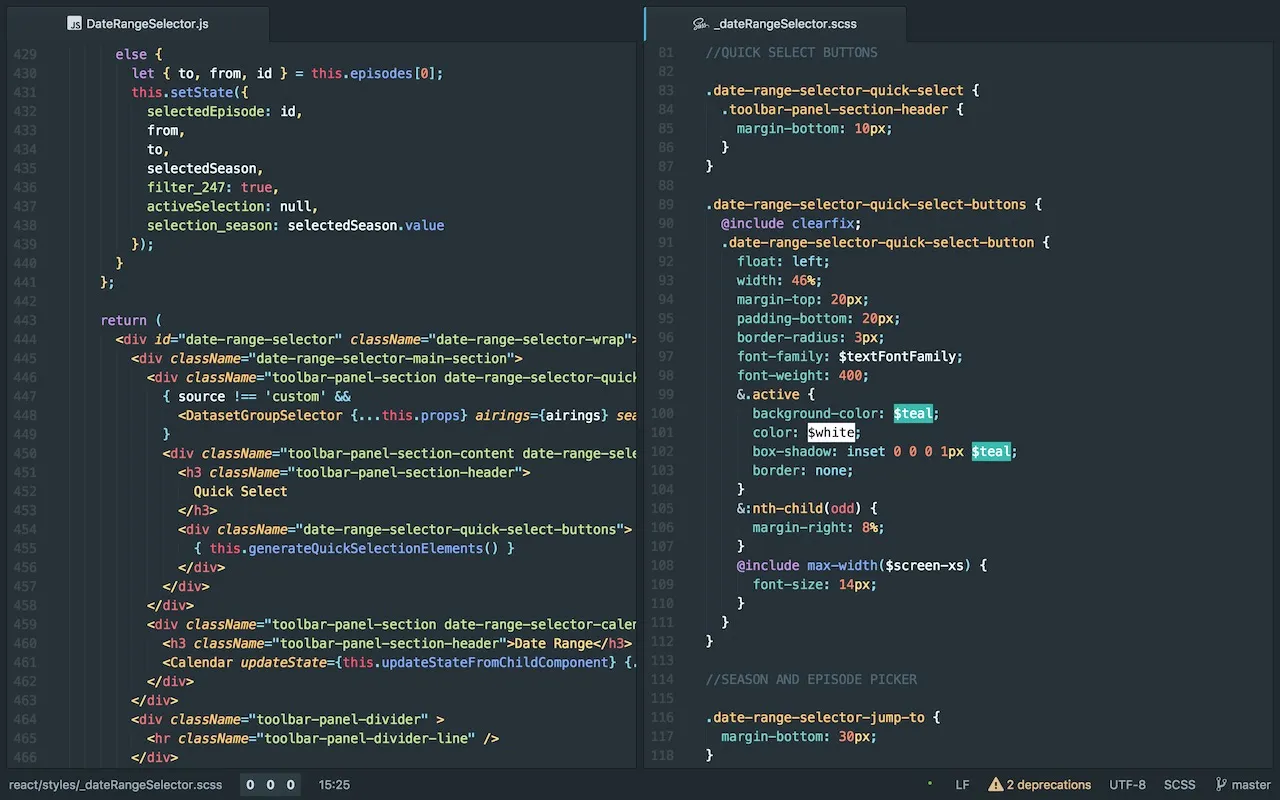This screenshot has width=1280, height=800.
Task: Switch to the DateRangeSelector.js tab
Action: [x=147, y=23]
